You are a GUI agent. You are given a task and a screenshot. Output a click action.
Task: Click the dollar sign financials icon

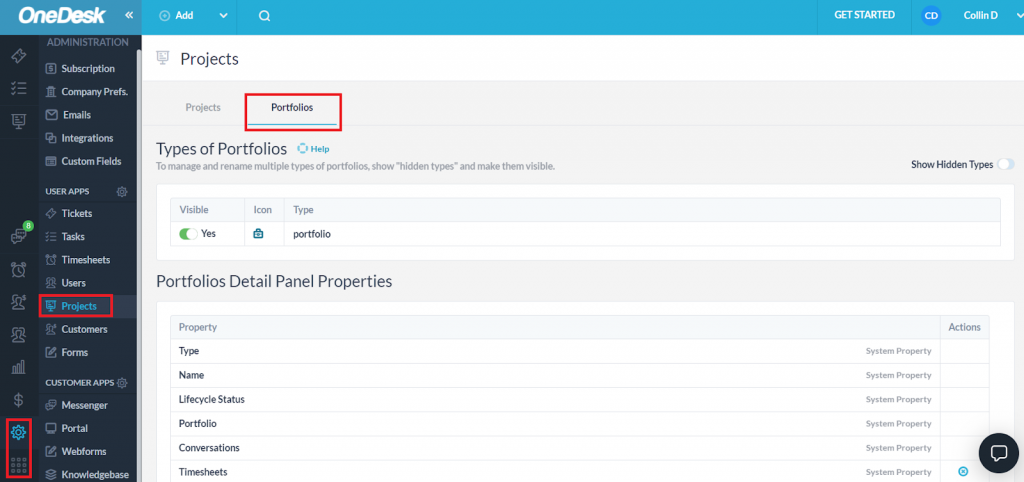click(x=19, y=400)
